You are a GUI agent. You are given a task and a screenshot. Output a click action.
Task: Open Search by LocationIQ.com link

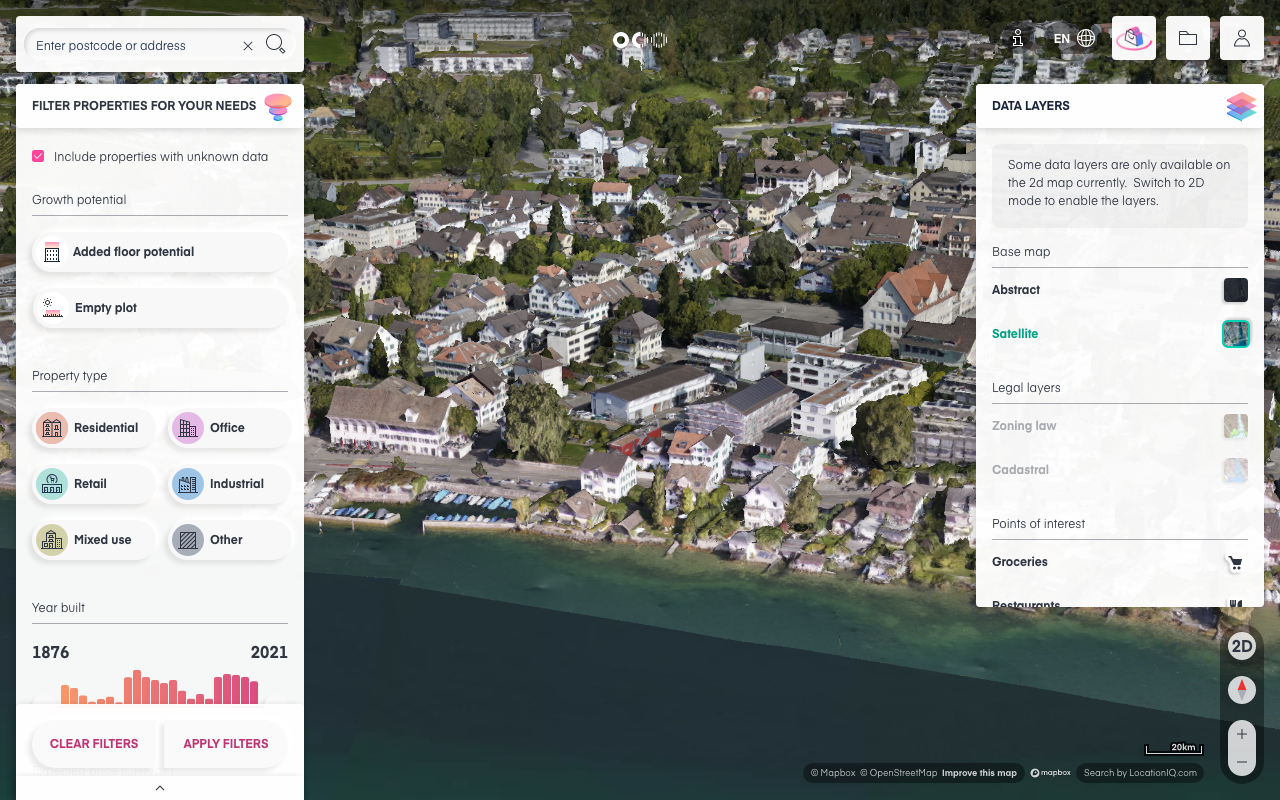(1140, 773)
